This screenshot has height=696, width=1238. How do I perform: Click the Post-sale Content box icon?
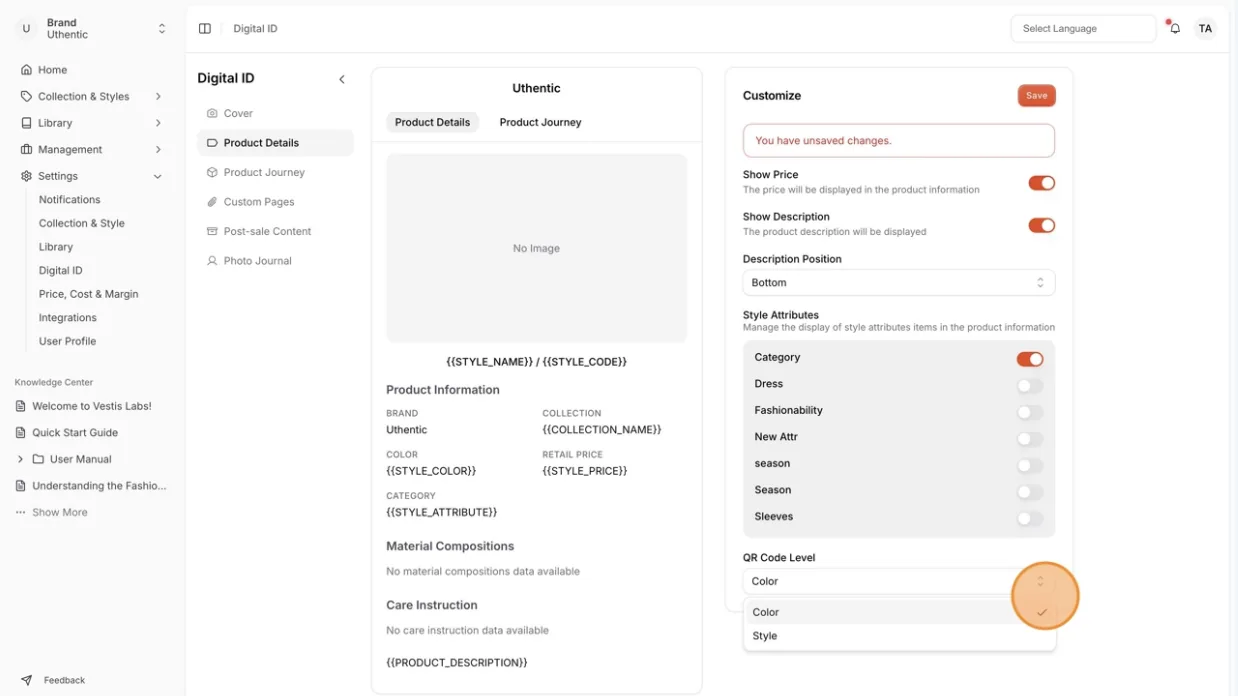[x=212, y=232]
